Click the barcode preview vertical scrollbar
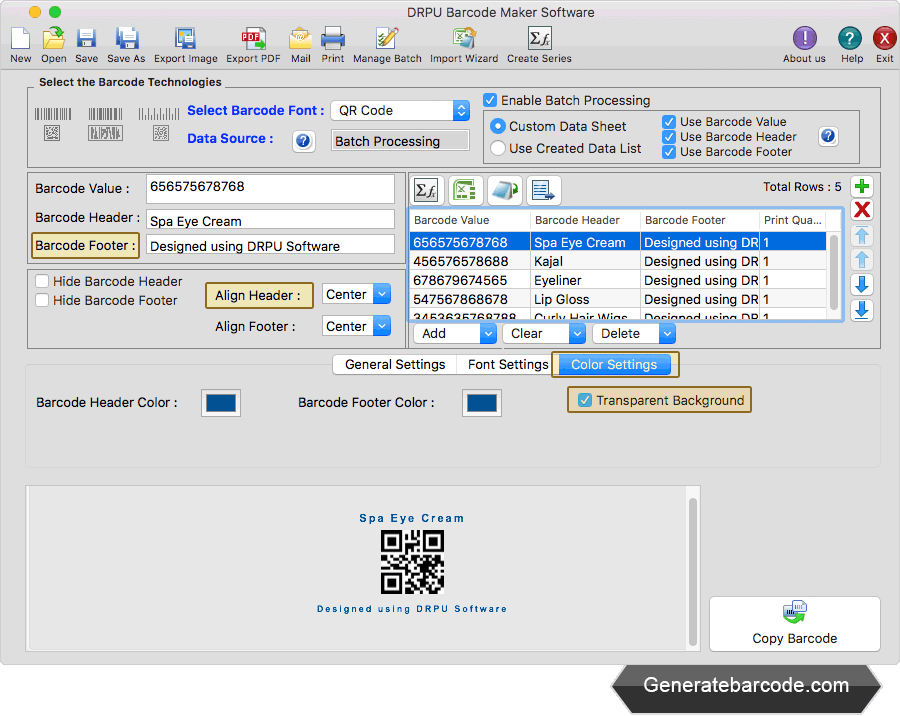The image size is (900, 716). [x=693, y=571]
